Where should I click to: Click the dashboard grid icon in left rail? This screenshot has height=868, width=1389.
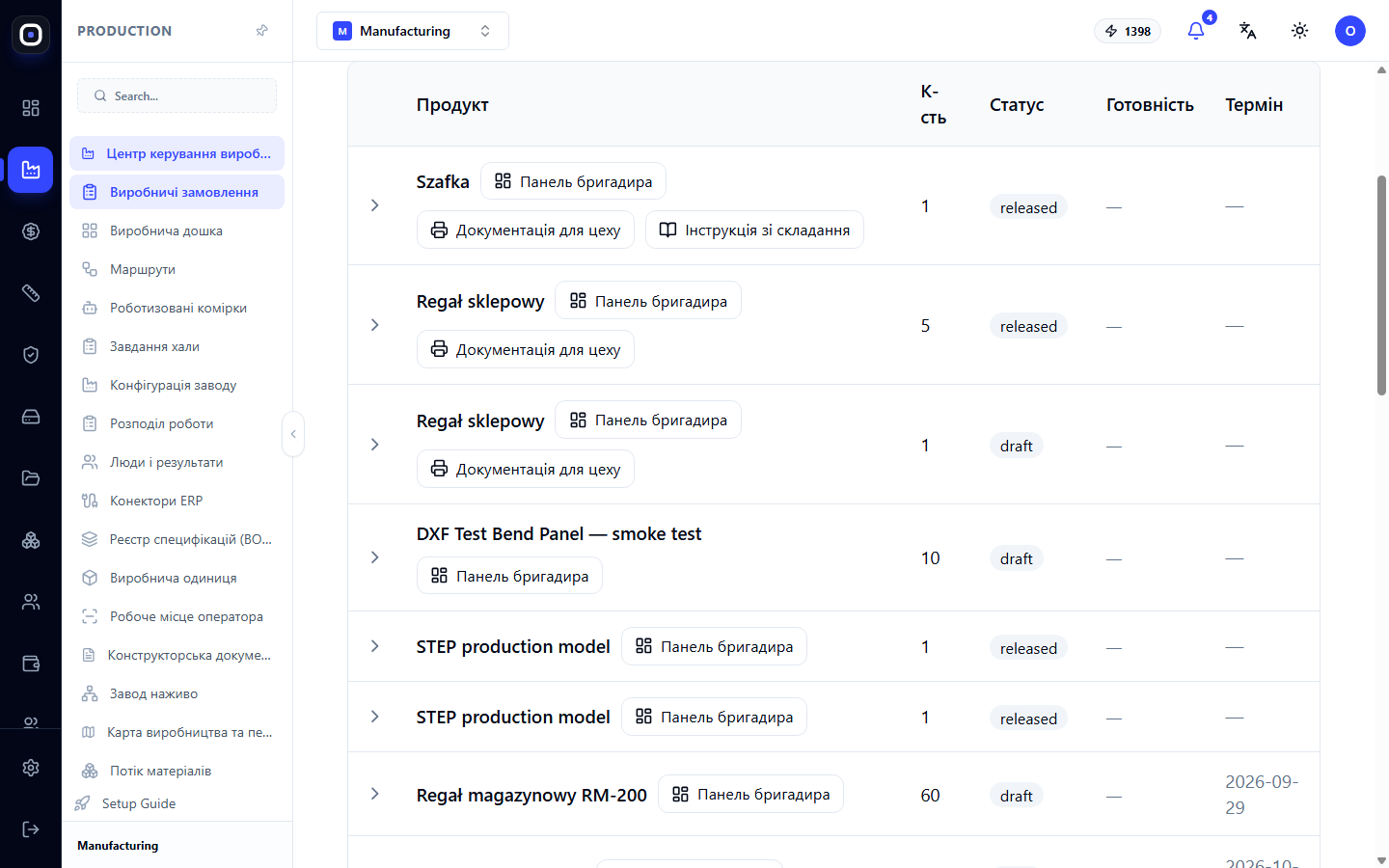31,108
